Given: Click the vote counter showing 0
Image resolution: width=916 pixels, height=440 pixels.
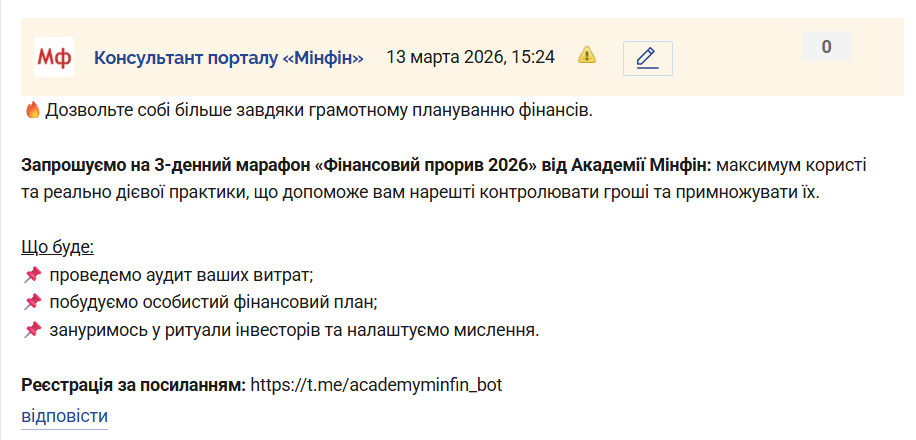Looking at the screenshot, I should (826, 46).
